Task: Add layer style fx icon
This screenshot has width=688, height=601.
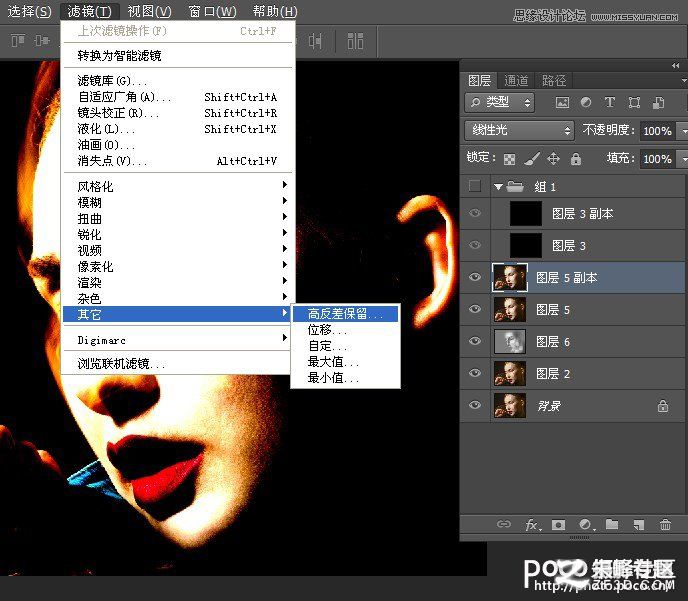Action: click(x=533, y=525)
